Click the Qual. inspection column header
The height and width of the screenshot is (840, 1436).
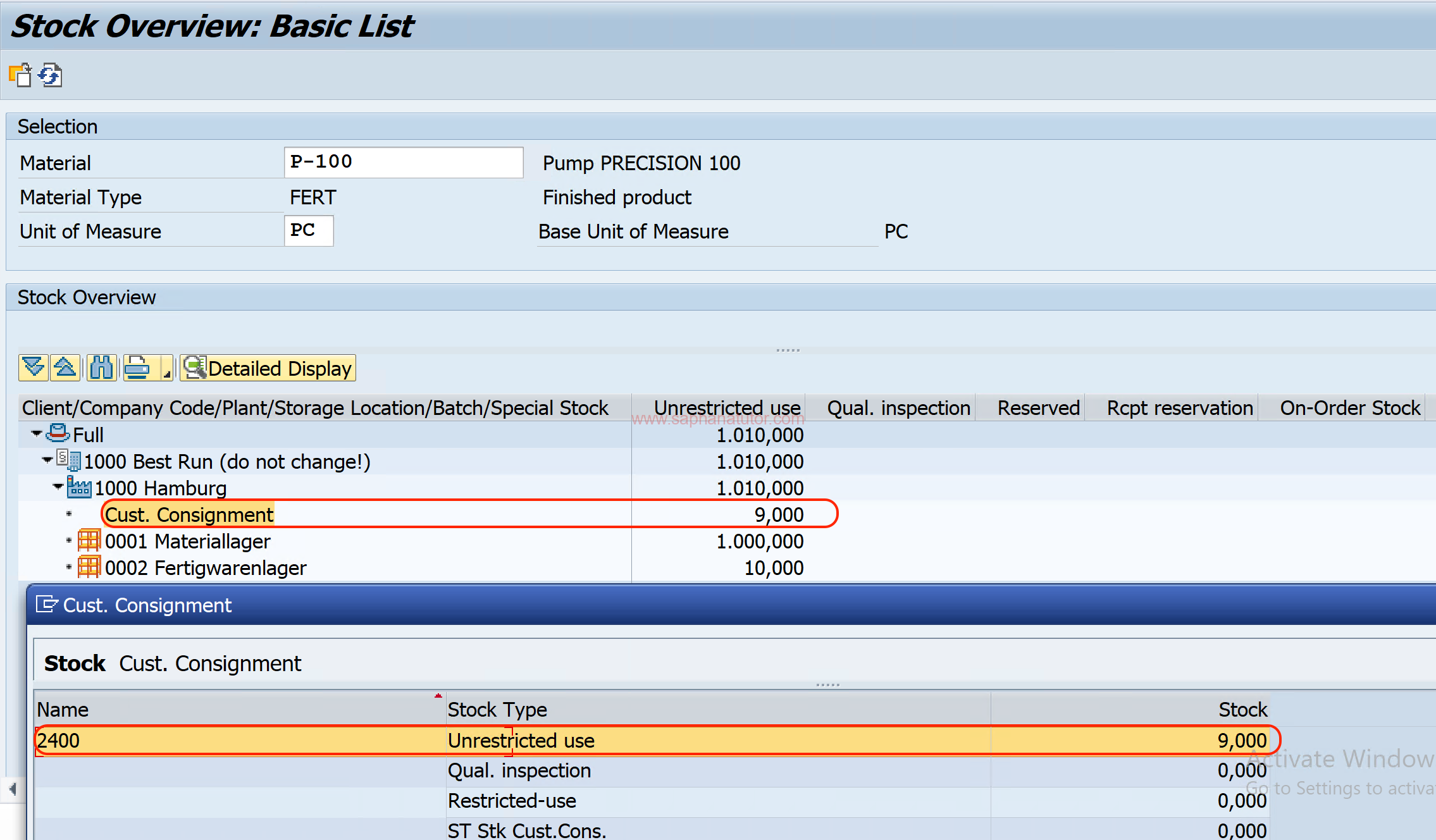click(x=891, y=408)
